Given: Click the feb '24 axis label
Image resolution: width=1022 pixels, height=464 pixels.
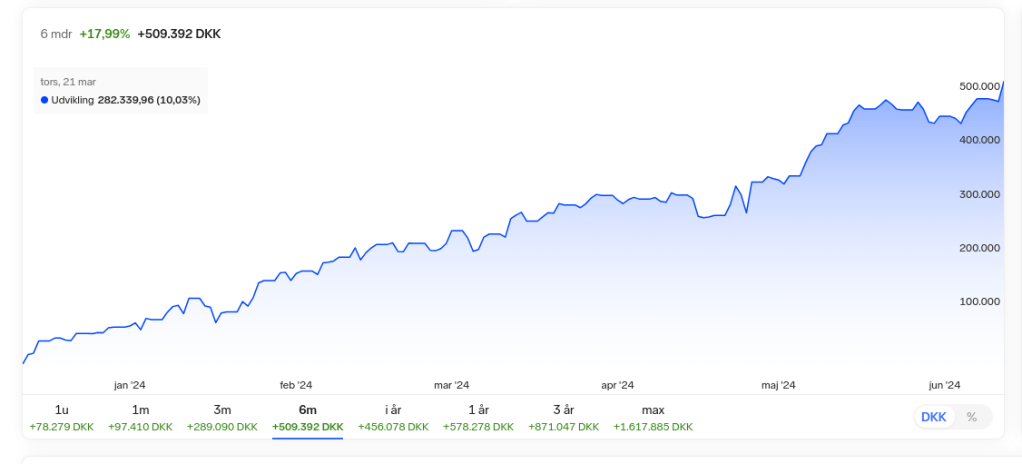Looking at the screenshot, I should tap(296, 385).
